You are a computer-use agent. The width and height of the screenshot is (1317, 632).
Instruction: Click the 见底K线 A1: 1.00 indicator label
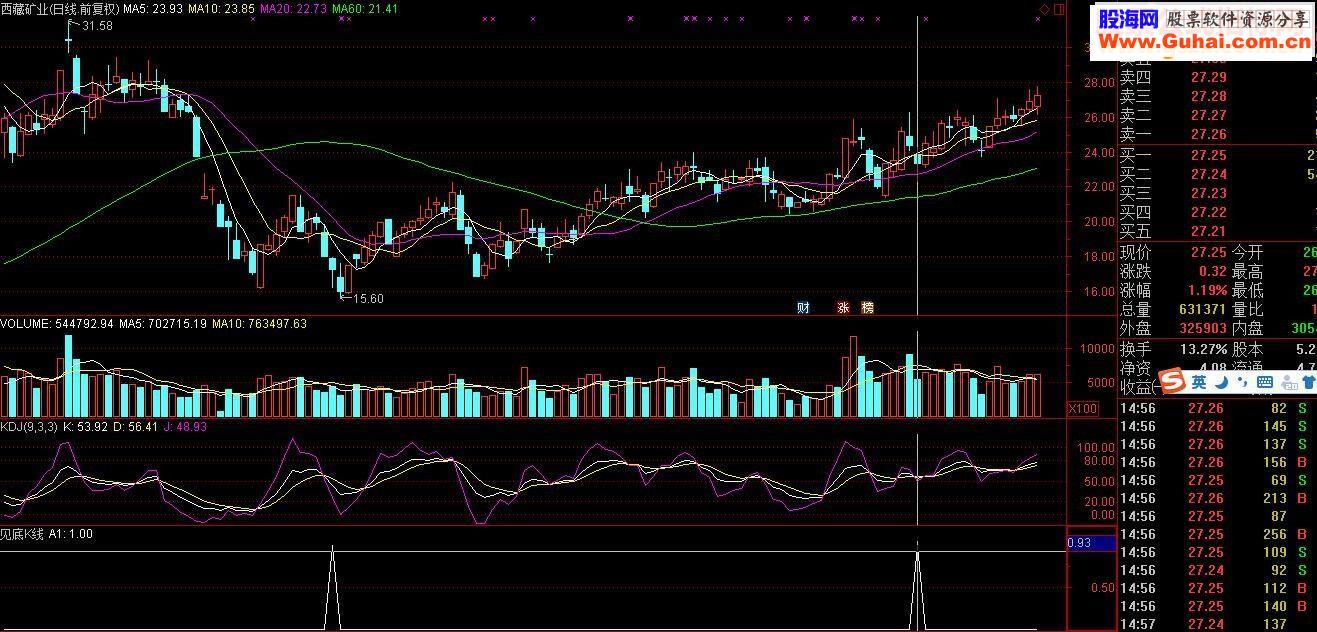coord(46,534)
